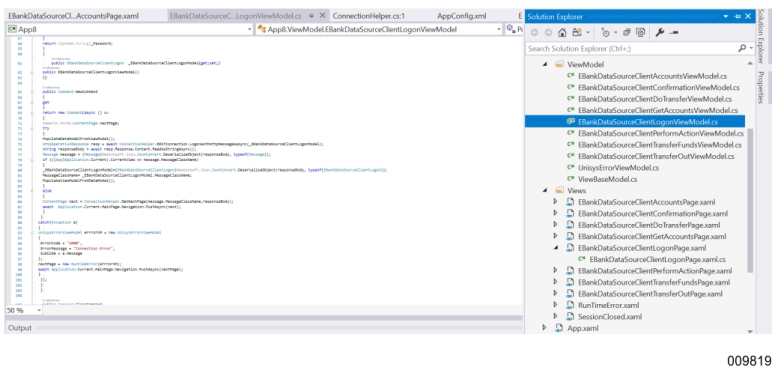This screenshot has width=778, height=379.
Task: Toggle the Show All Files icon
Action: 641,33
